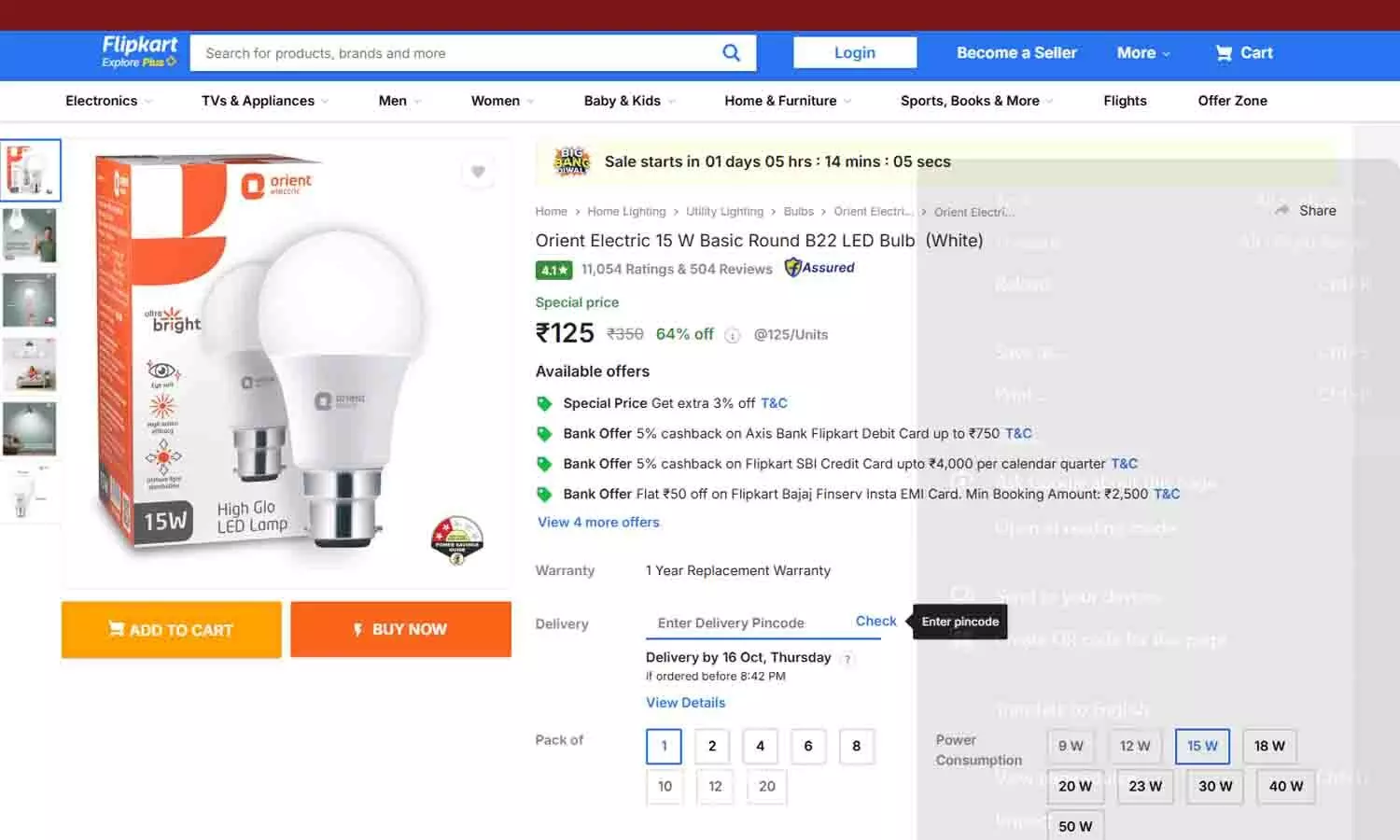Click the Big Bang Diwali sale badge
1400x840 pixels.
(571, 161)
